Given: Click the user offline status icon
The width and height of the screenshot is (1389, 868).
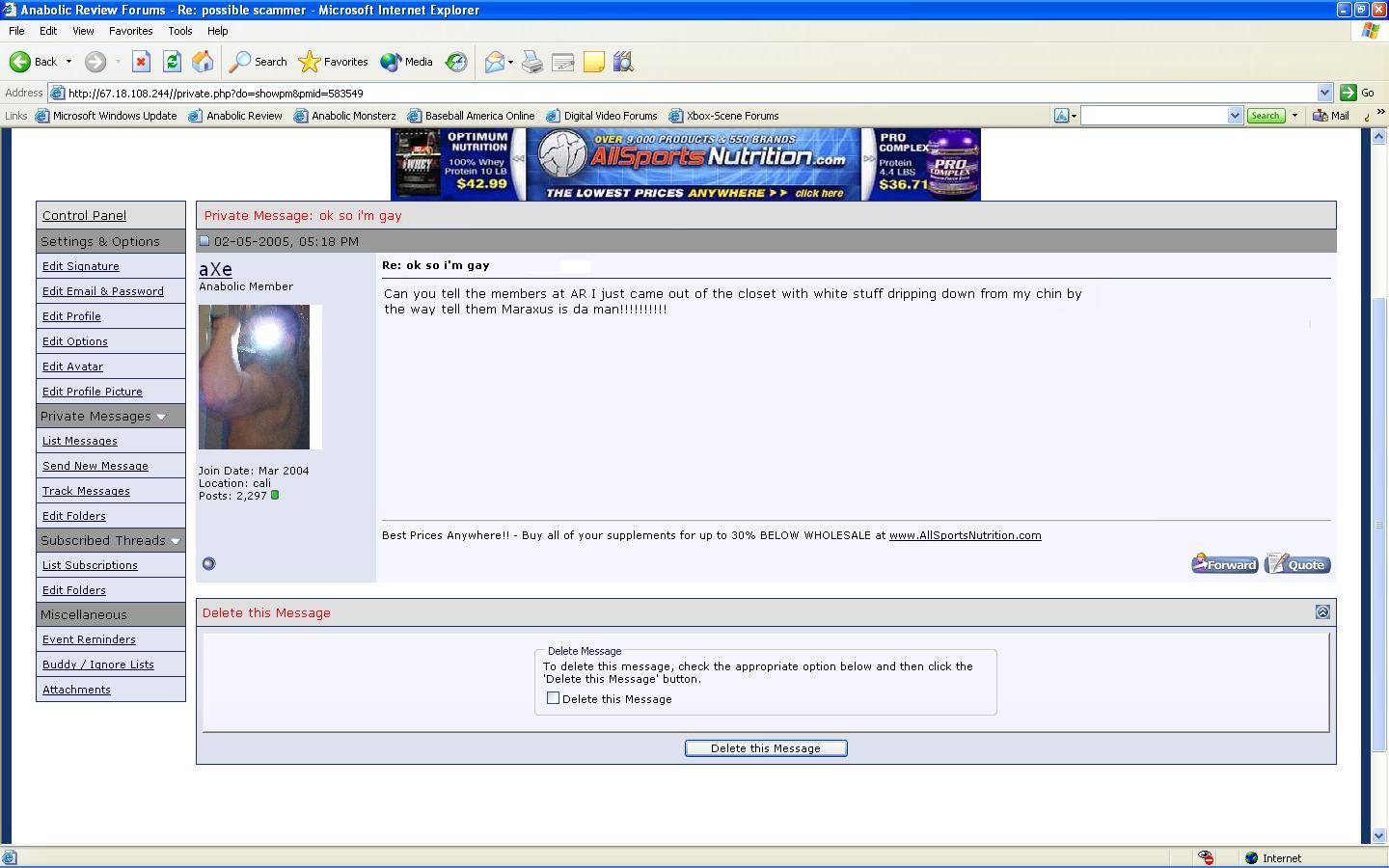Looking at the screenshot, I should [x=208, y=564].
